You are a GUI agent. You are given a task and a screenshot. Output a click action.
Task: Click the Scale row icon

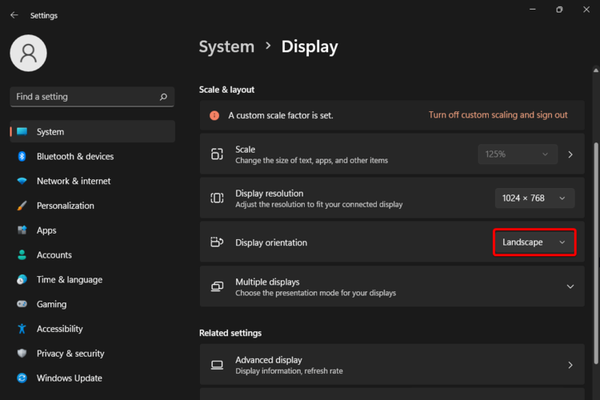pyautogui.click(x=217, y=154)
